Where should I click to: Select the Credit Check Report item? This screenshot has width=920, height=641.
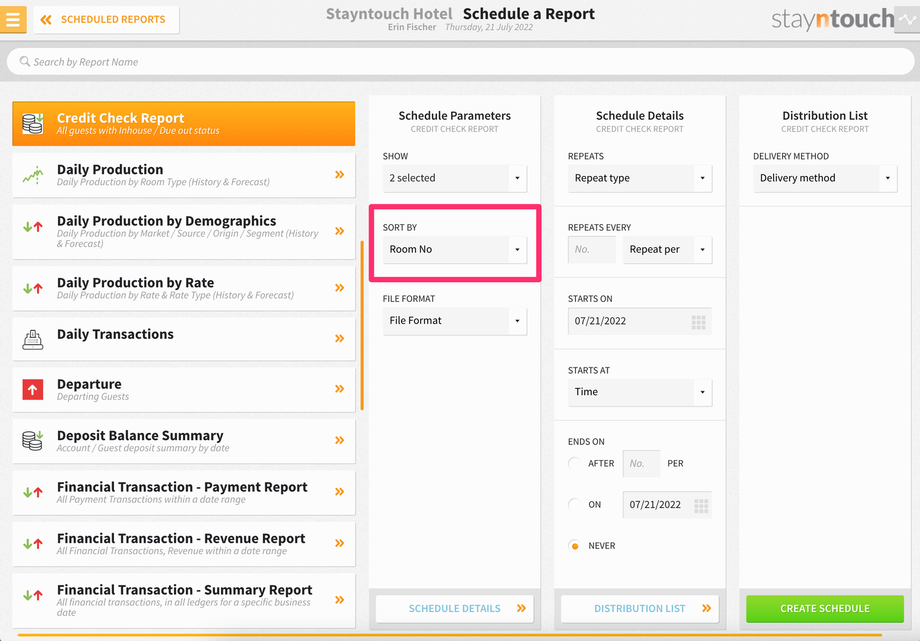tap(184, 123)
